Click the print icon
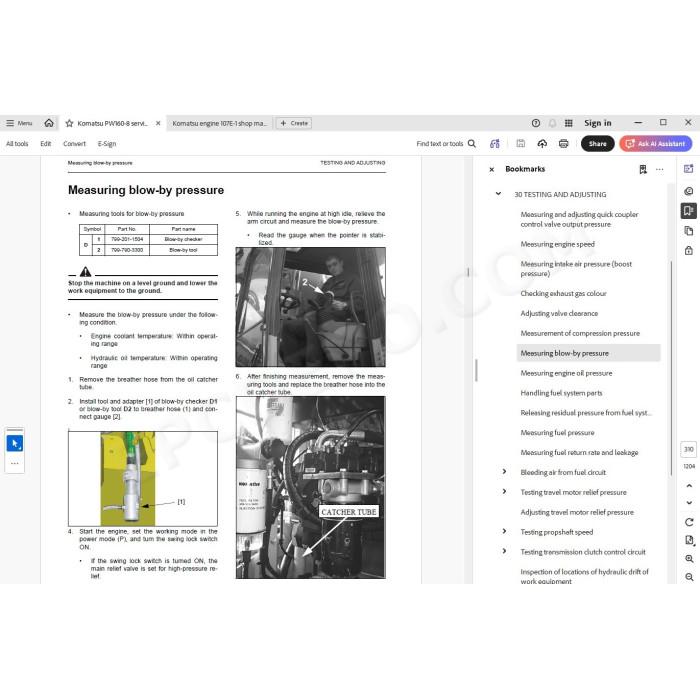This screenshot has width=700, height=700. click(x=564, y=143)
